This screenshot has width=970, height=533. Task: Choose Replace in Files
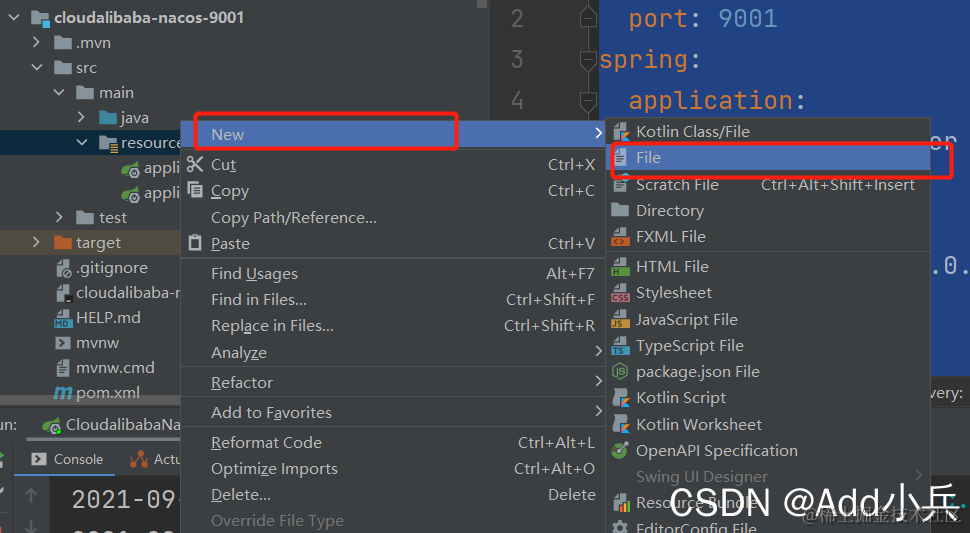click(x=392, y=326)
